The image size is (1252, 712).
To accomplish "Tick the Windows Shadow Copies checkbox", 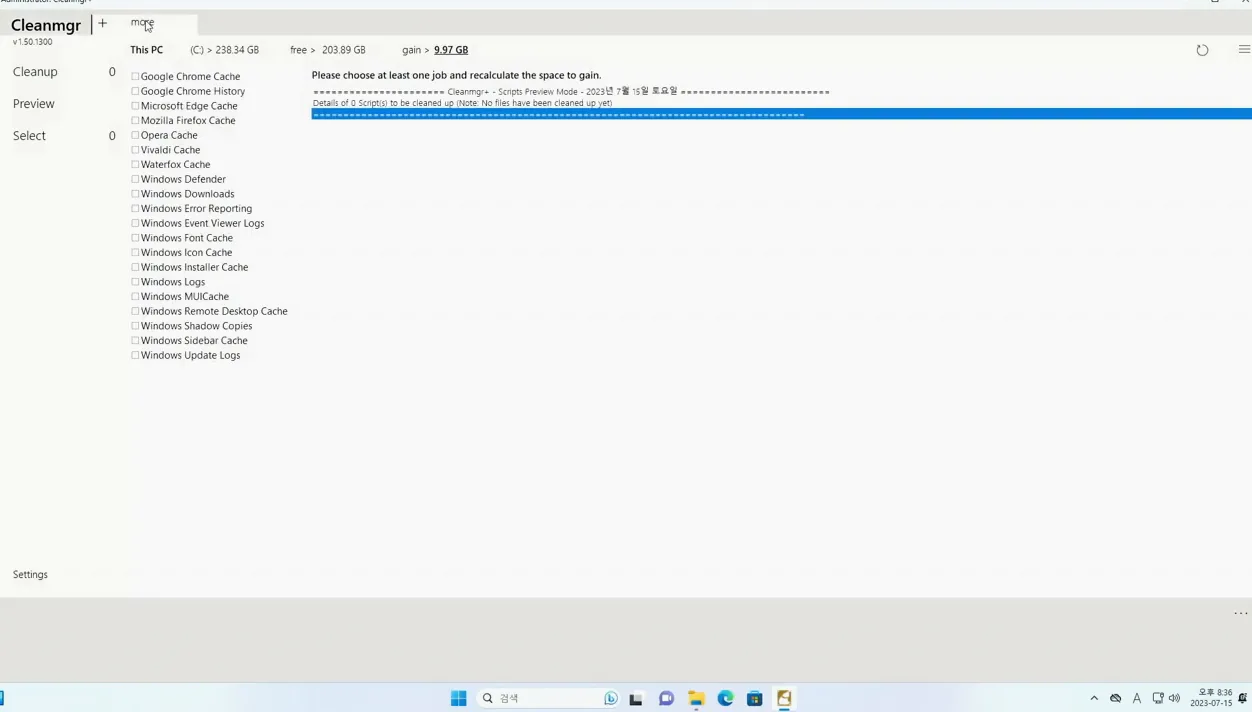I will 135,326.
